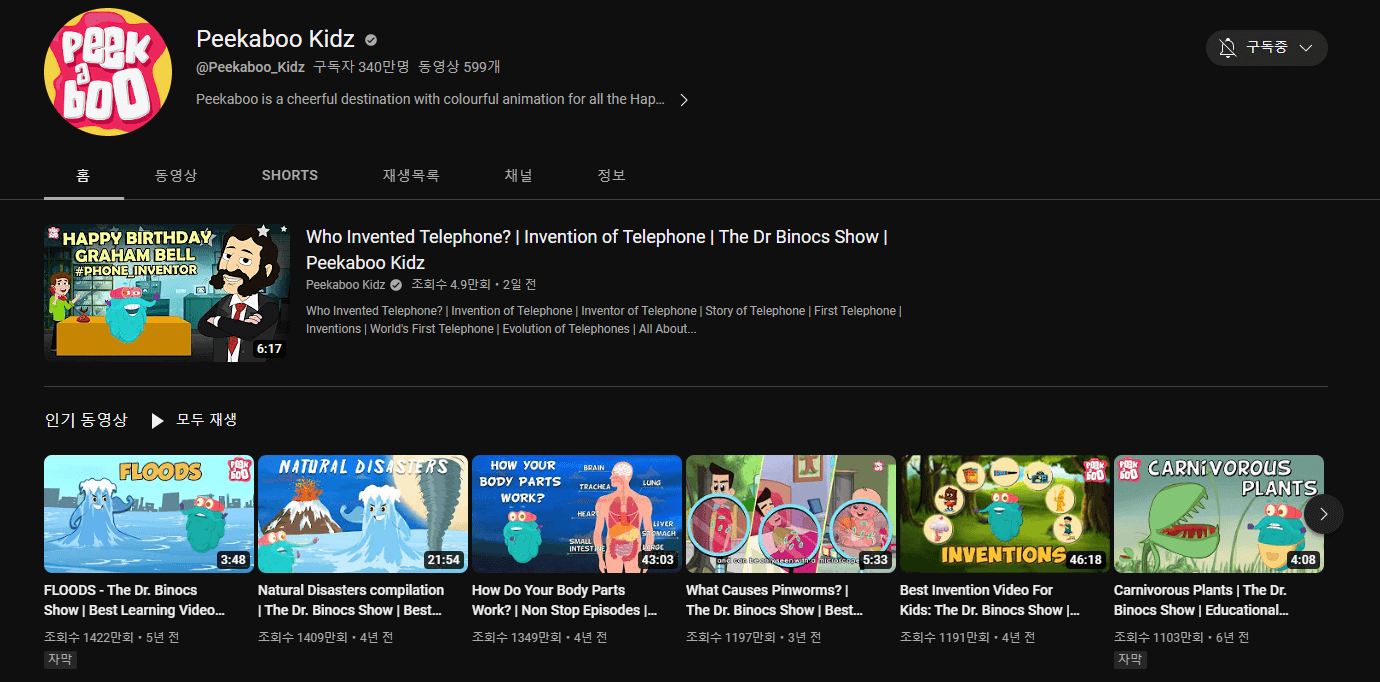Switch to the 동영상 tab
This screenshot has height=682, width=1380.
[176, 175]
